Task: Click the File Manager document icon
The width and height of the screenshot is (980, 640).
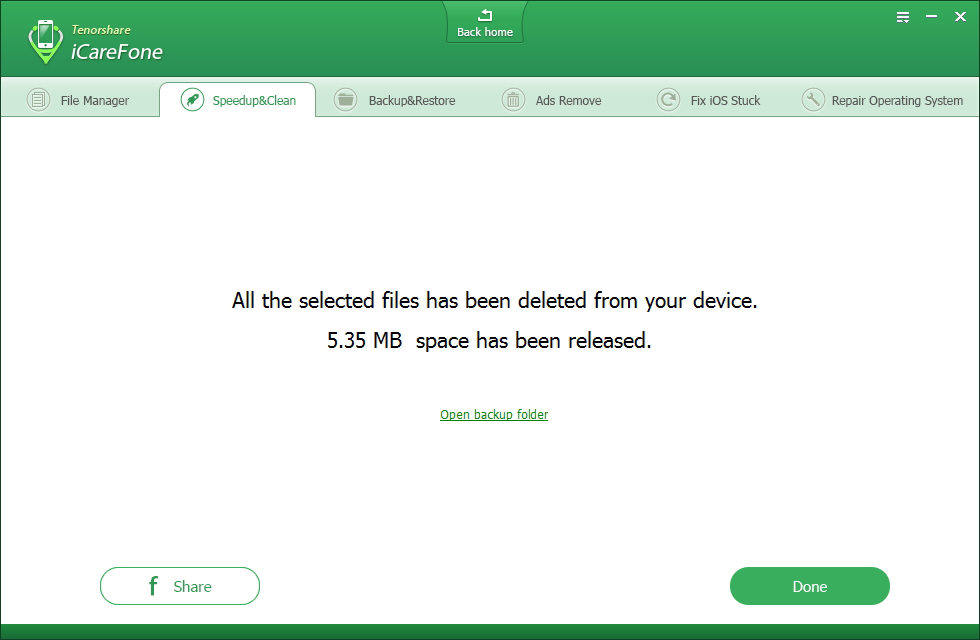Action: (x=38, y=100)
